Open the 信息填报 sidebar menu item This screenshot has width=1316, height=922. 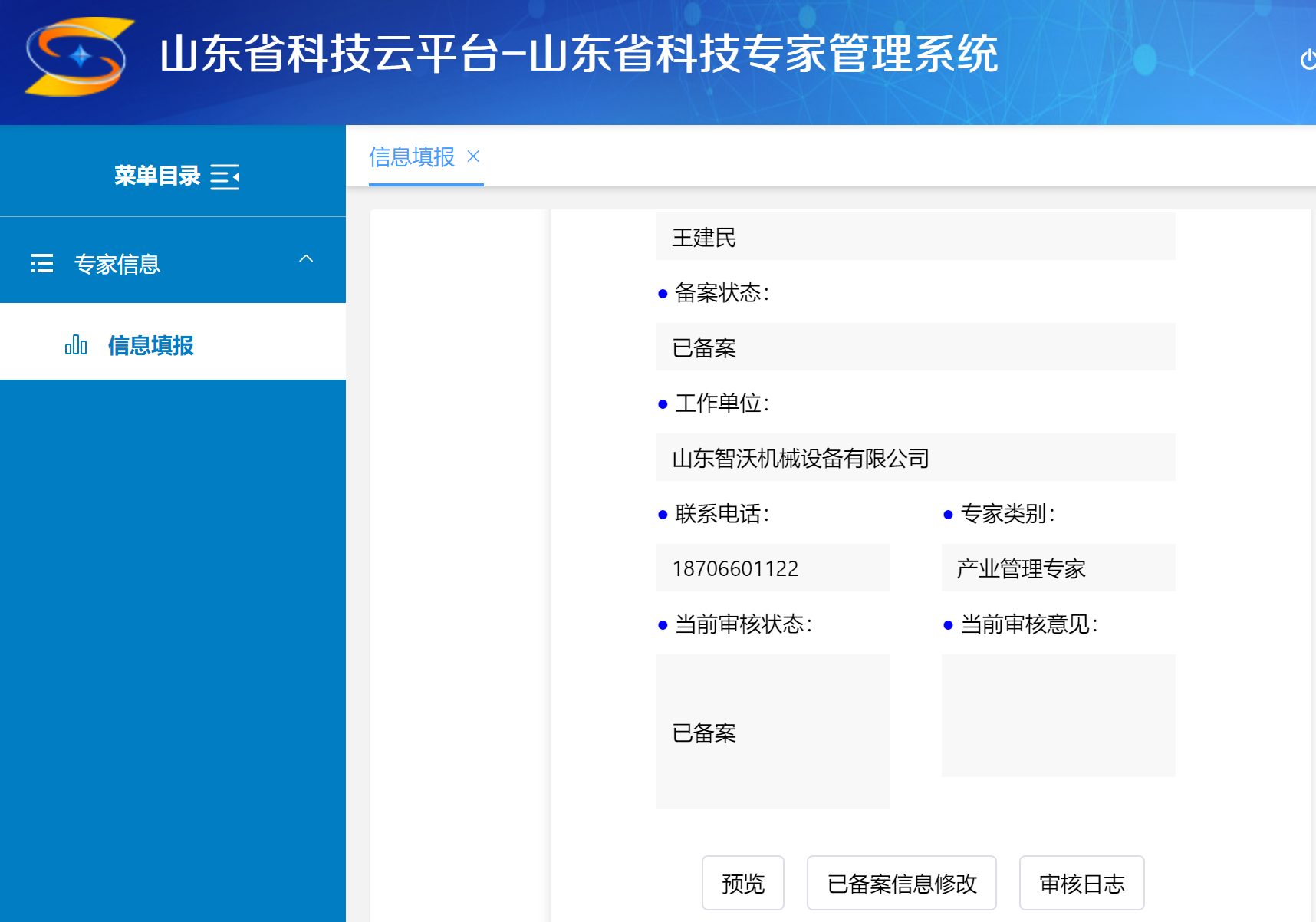point(150,345)
